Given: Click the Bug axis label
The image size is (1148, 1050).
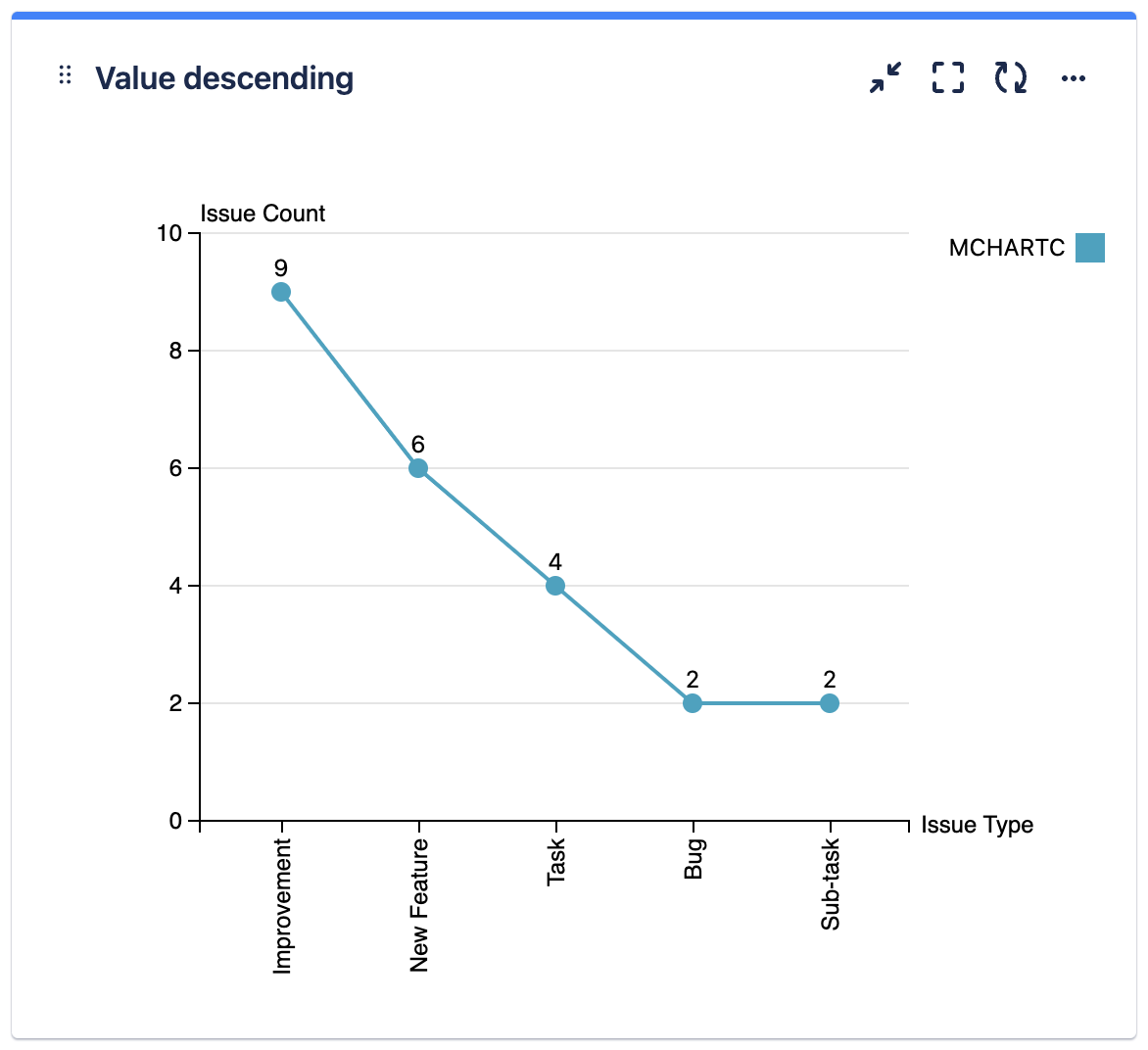Looking at the screenshot, I should (x=694, y=859).
